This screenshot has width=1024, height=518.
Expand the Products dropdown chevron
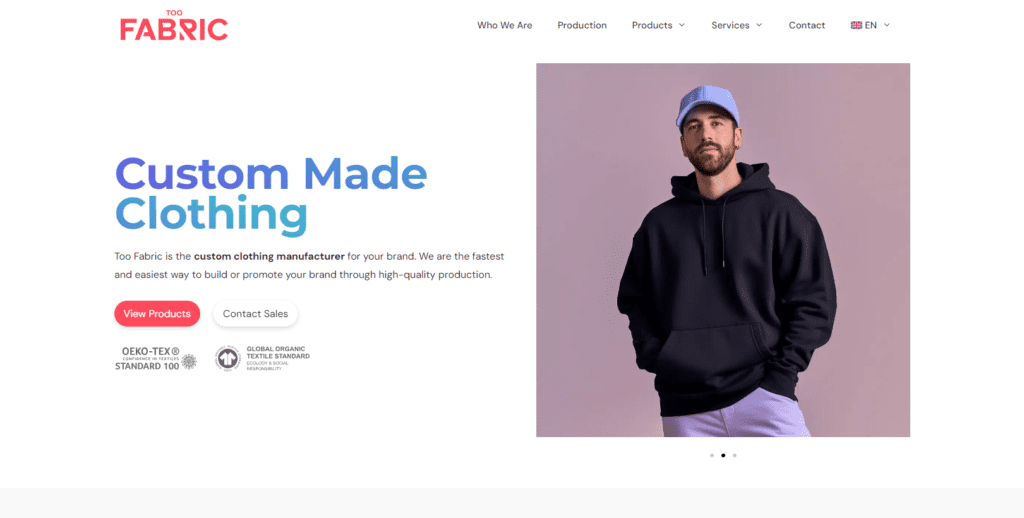682,25
